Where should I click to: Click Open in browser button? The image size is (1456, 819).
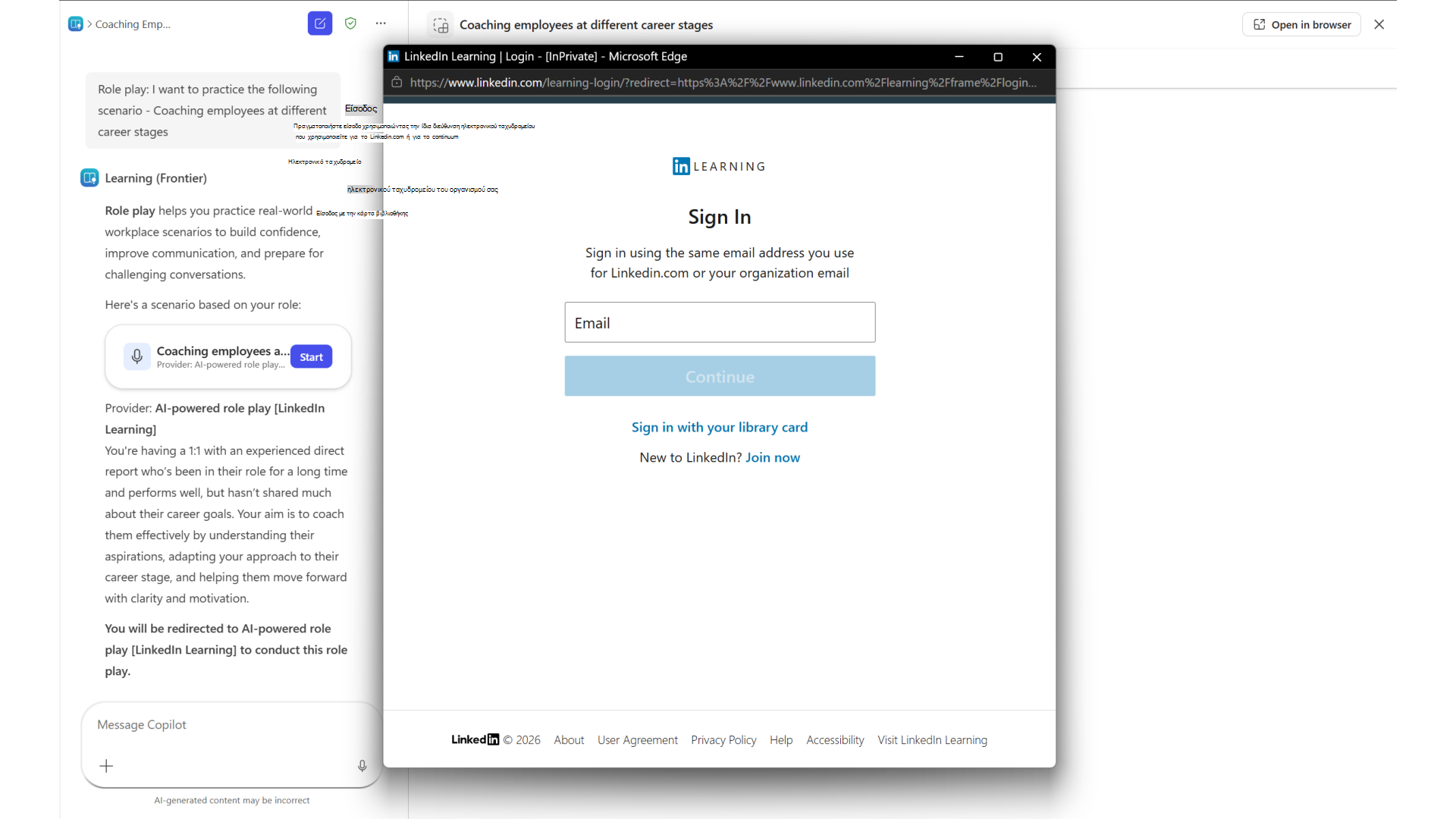coord(1301,24)
